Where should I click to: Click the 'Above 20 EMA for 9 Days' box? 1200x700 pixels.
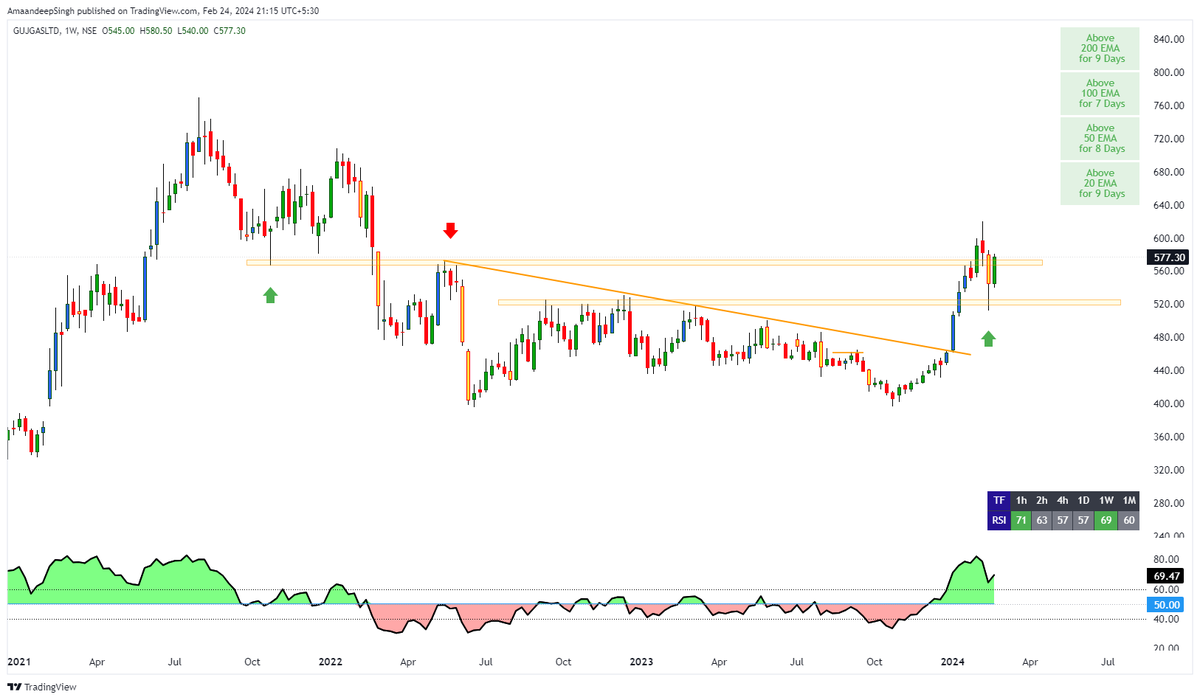coord(1101,184)
